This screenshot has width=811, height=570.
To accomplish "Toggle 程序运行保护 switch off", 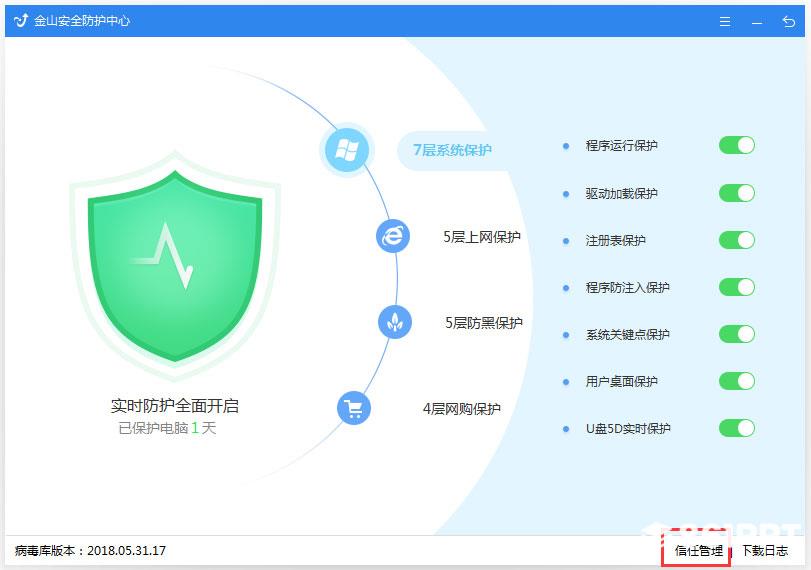I will (737, 145).
